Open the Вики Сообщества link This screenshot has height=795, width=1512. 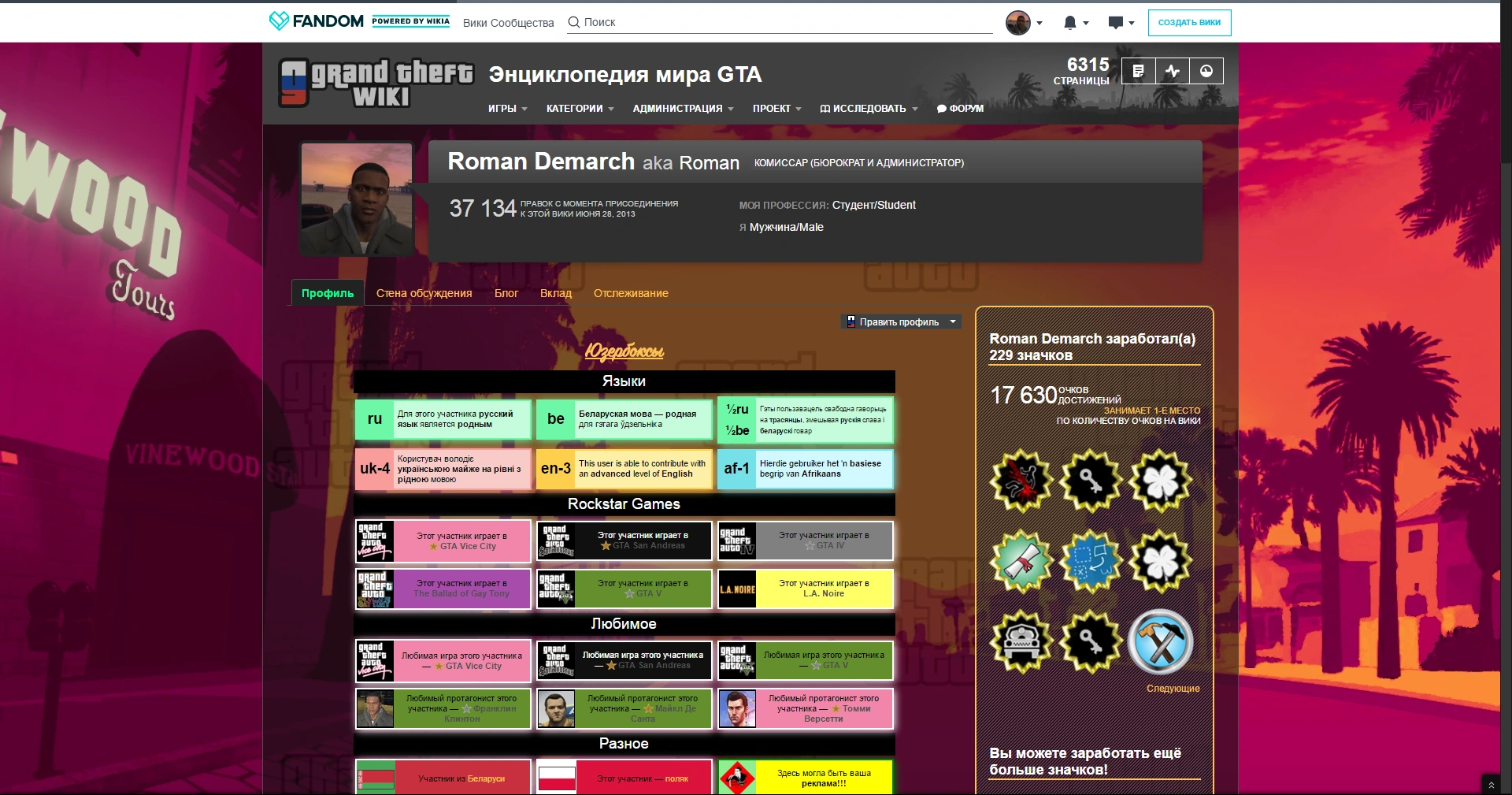click(x=509, y=23)
